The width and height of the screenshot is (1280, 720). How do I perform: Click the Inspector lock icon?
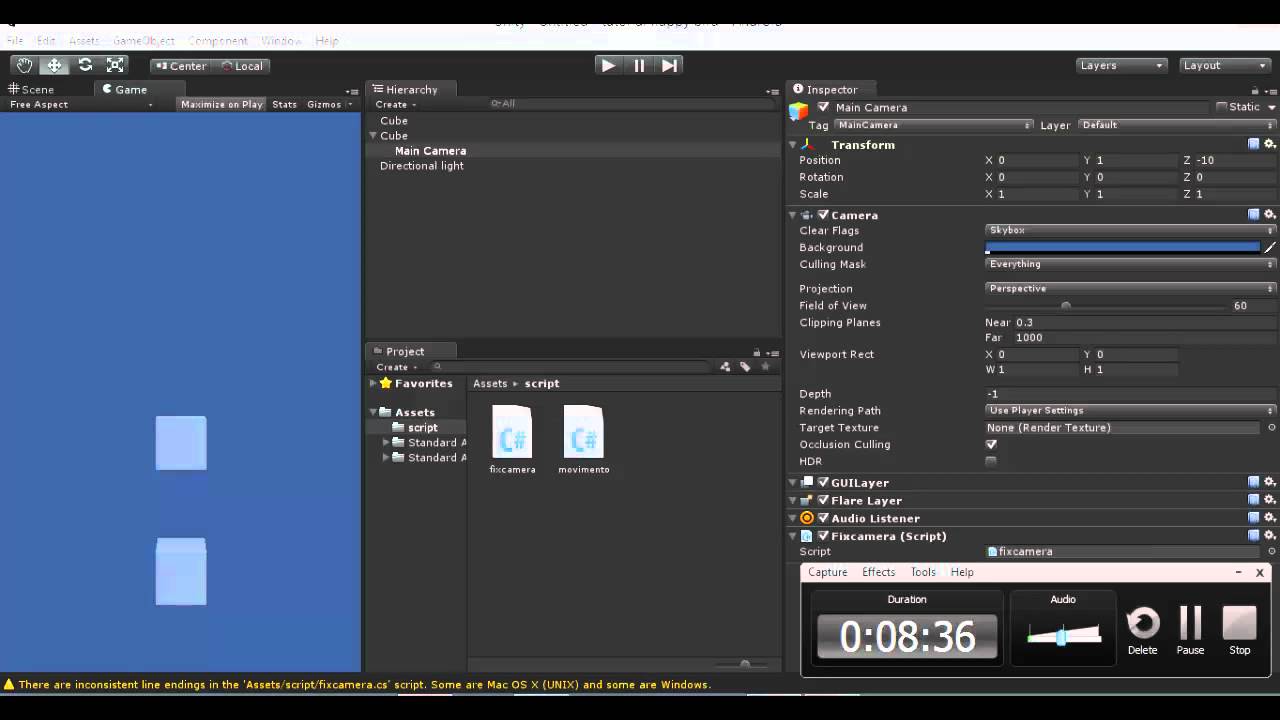1257,90
